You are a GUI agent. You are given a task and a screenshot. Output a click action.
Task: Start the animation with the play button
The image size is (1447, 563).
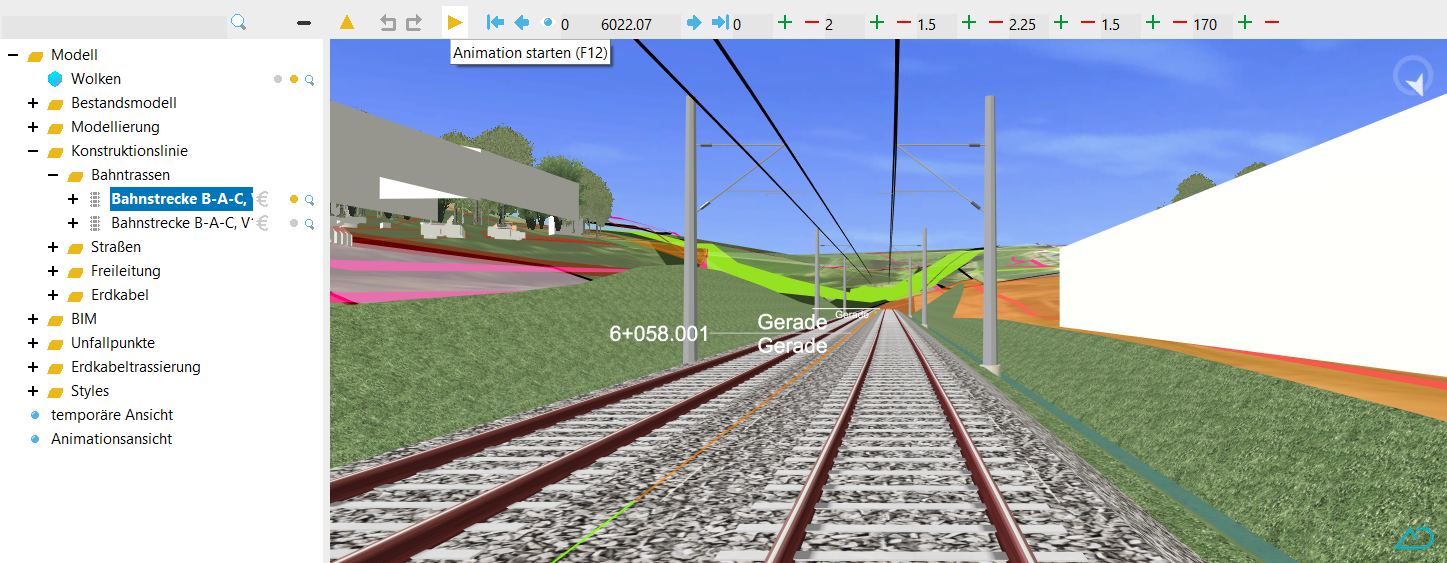[455, 22]
